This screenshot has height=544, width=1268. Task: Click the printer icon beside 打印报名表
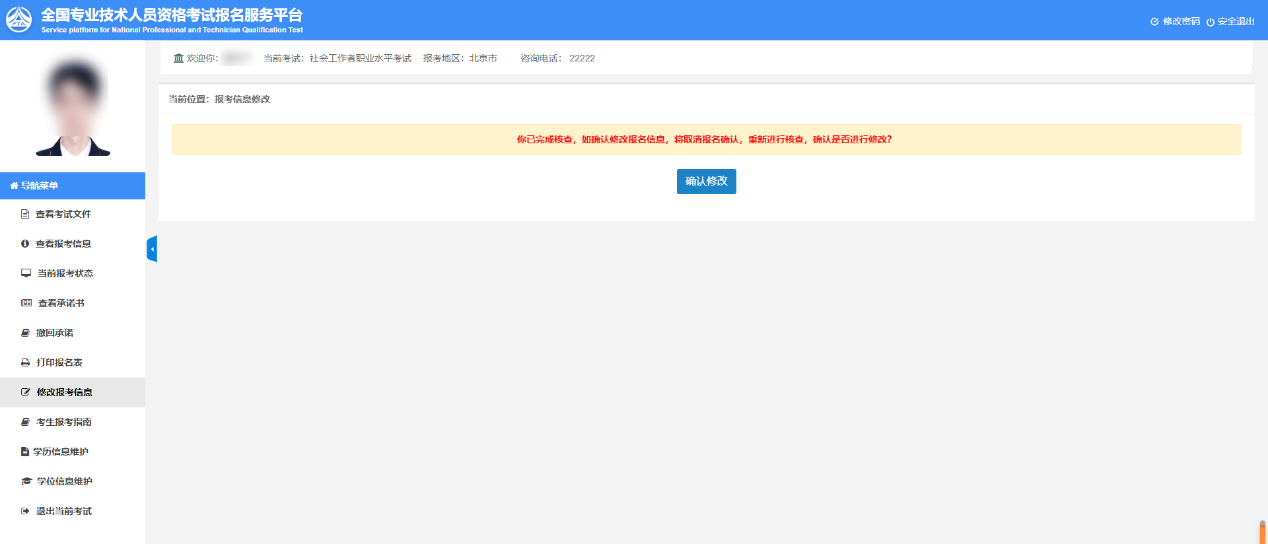25,362
